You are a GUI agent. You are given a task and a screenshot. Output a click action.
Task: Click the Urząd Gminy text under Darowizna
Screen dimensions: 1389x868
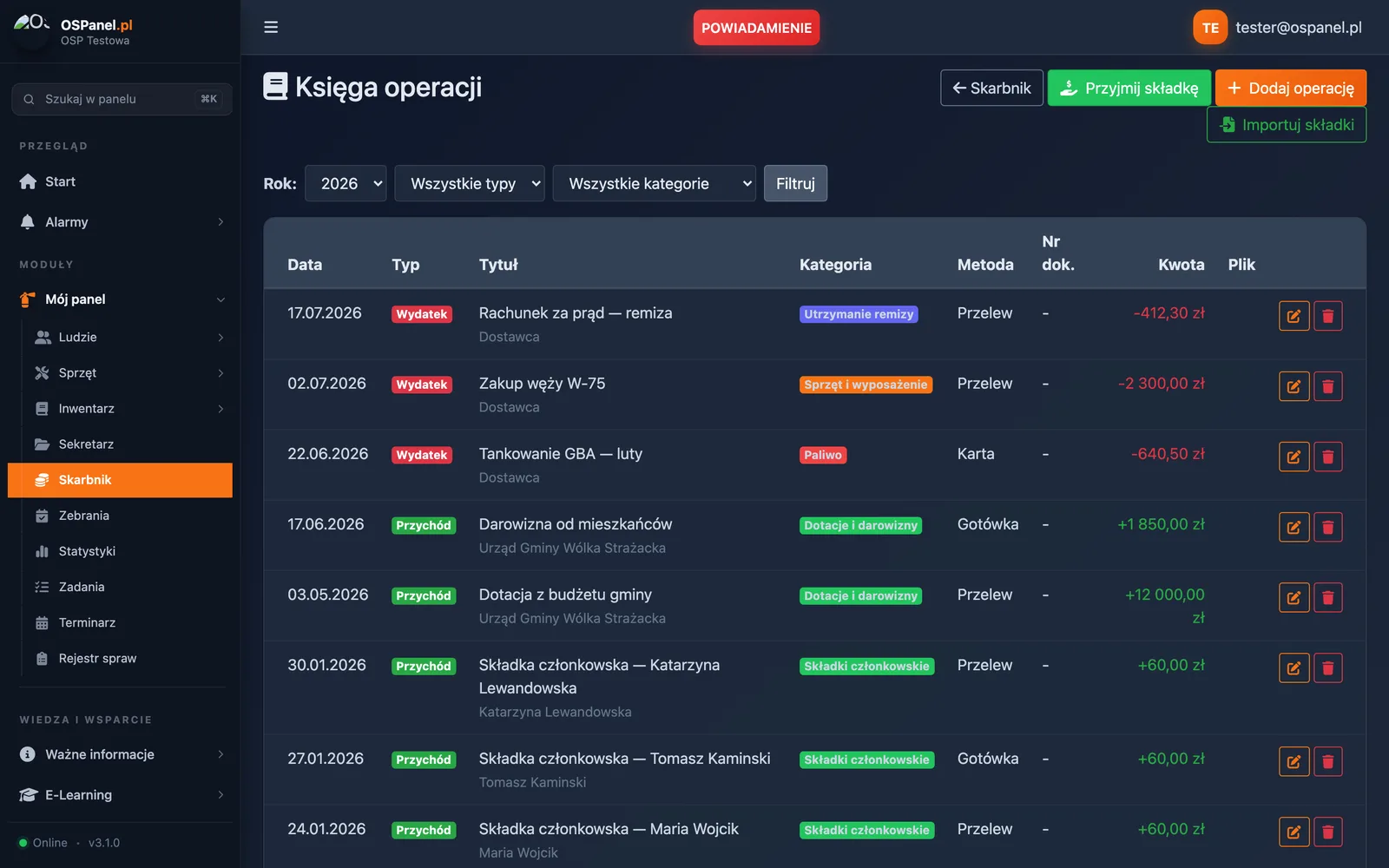pos(572,548)
